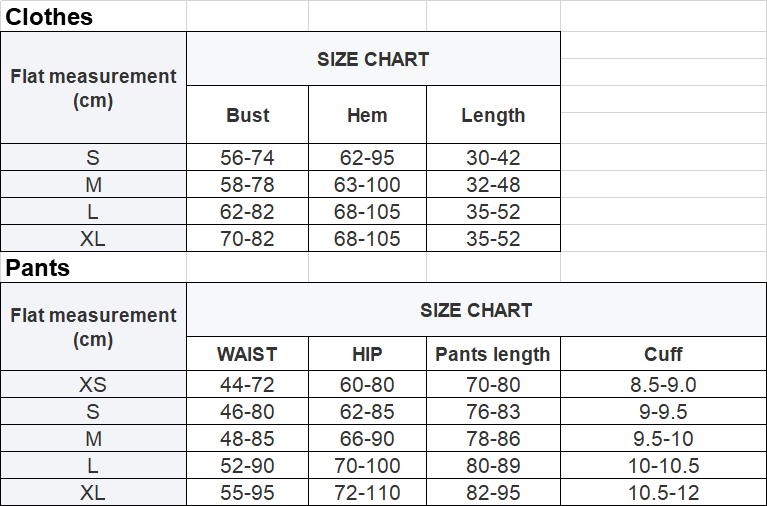
Task: Select cuff cell 10.5-12
Action: [663, 492]
